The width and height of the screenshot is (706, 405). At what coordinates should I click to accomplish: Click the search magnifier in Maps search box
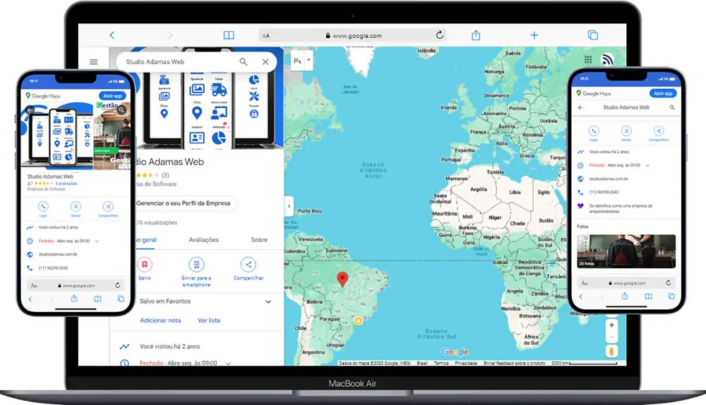pyautogui.click(x=243, y=62)
